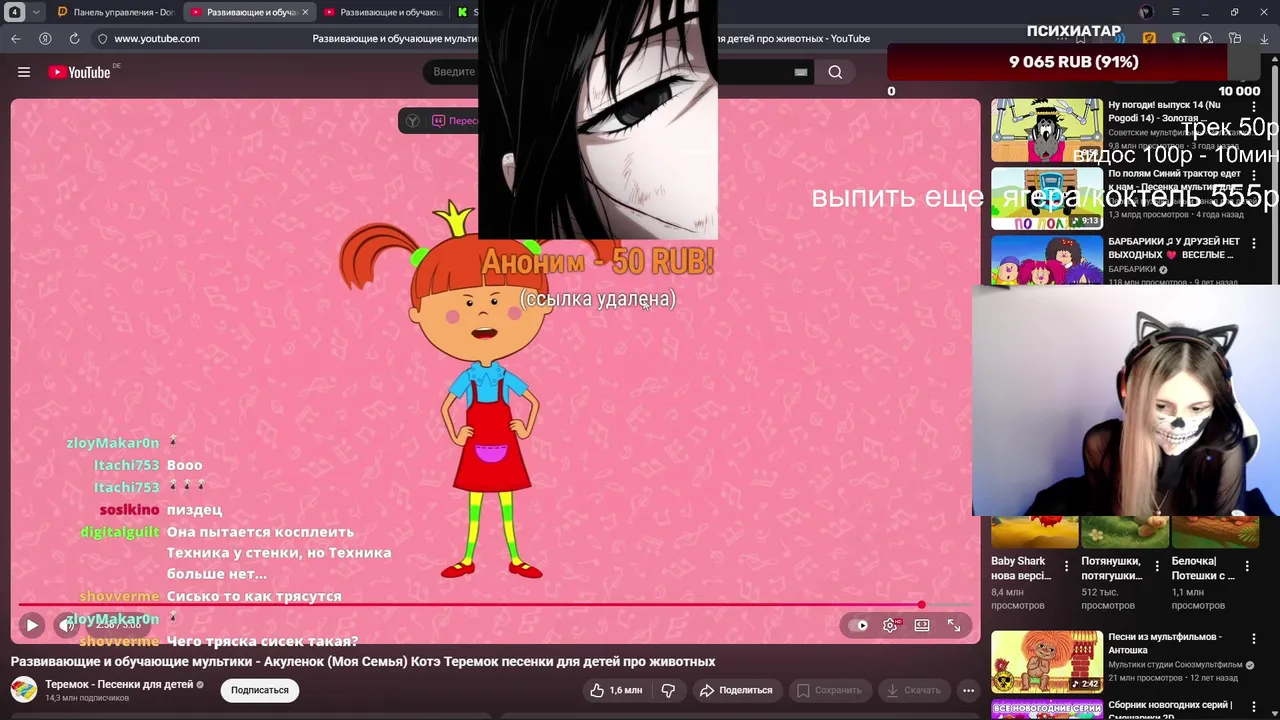Viewport: 1280px width, 720px height.
Task: Click the green shield extension icon
Action: click(x=1179, y=38)
